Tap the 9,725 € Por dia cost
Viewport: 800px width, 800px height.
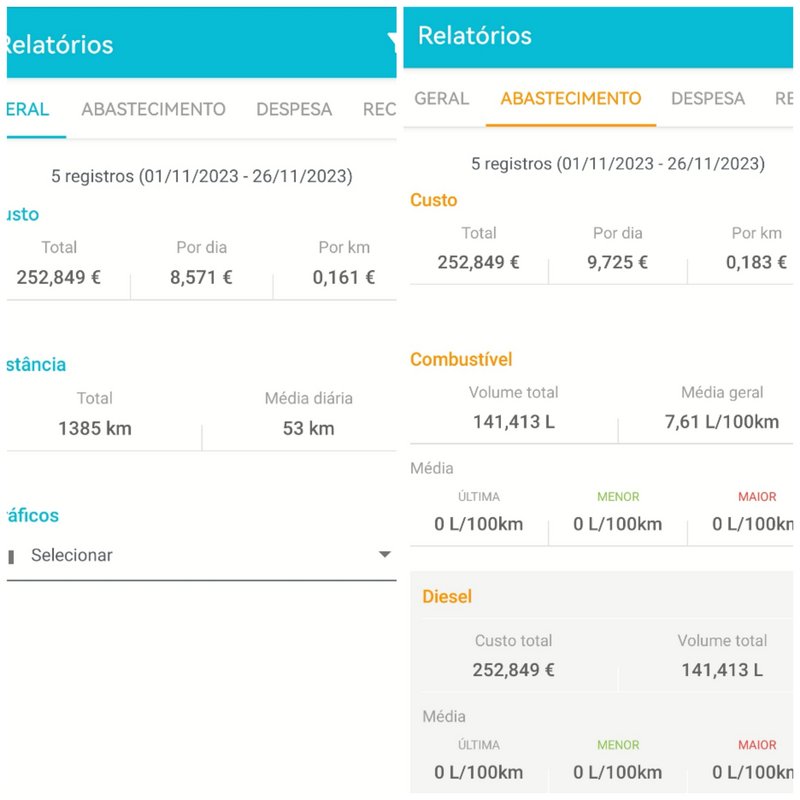pyautogui.click(x=617, y=262)
